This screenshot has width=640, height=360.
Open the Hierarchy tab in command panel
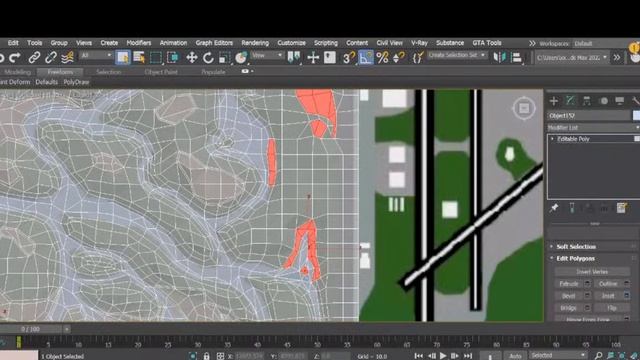pyautogui.click(x=587, y=101)
